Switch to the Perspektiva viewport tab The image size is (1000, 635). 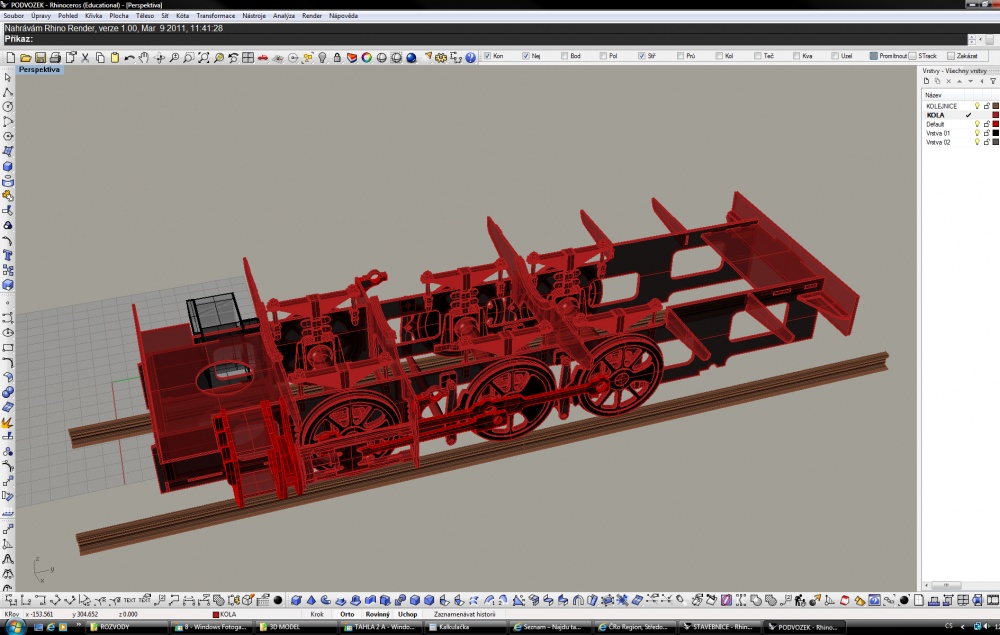coord(39,69)
